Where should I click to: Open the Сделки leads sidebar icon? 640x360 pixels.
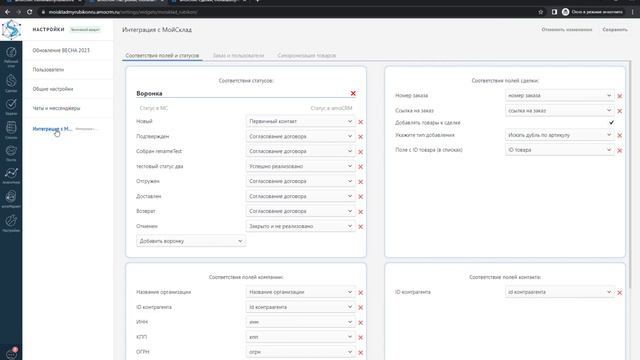point(11,83)
